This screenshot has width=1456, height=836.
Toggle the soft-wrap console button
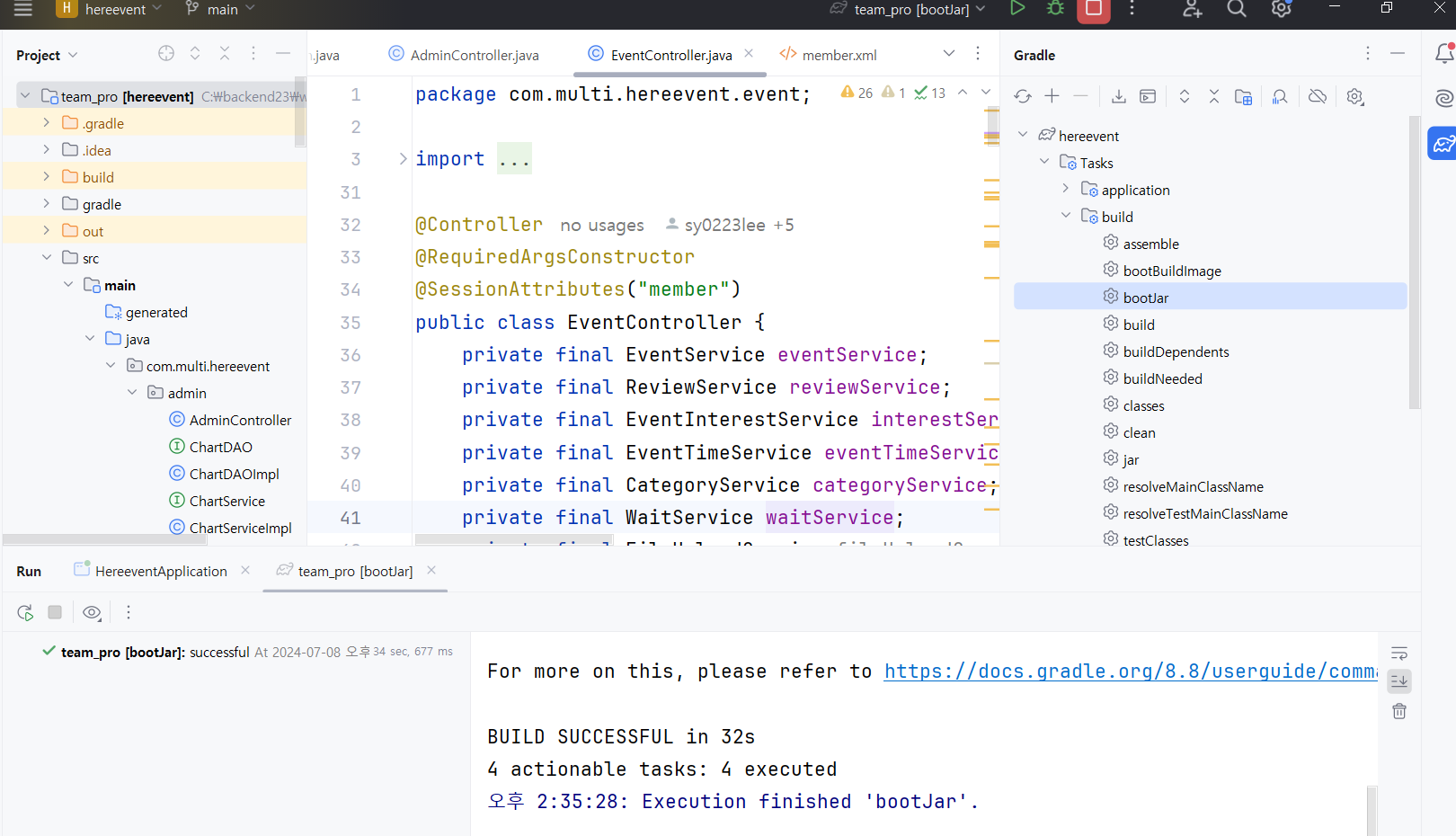pos(1399,654)
